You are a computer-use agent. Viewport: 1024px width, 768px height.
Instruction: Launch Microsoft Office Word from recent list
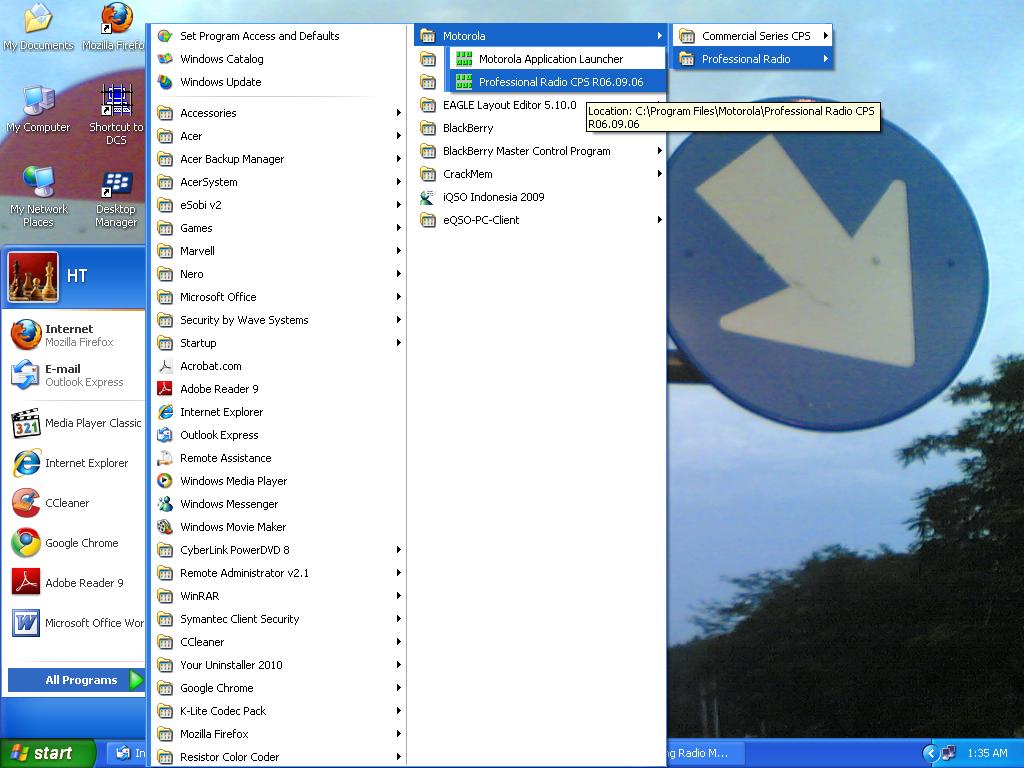point(76,623)
